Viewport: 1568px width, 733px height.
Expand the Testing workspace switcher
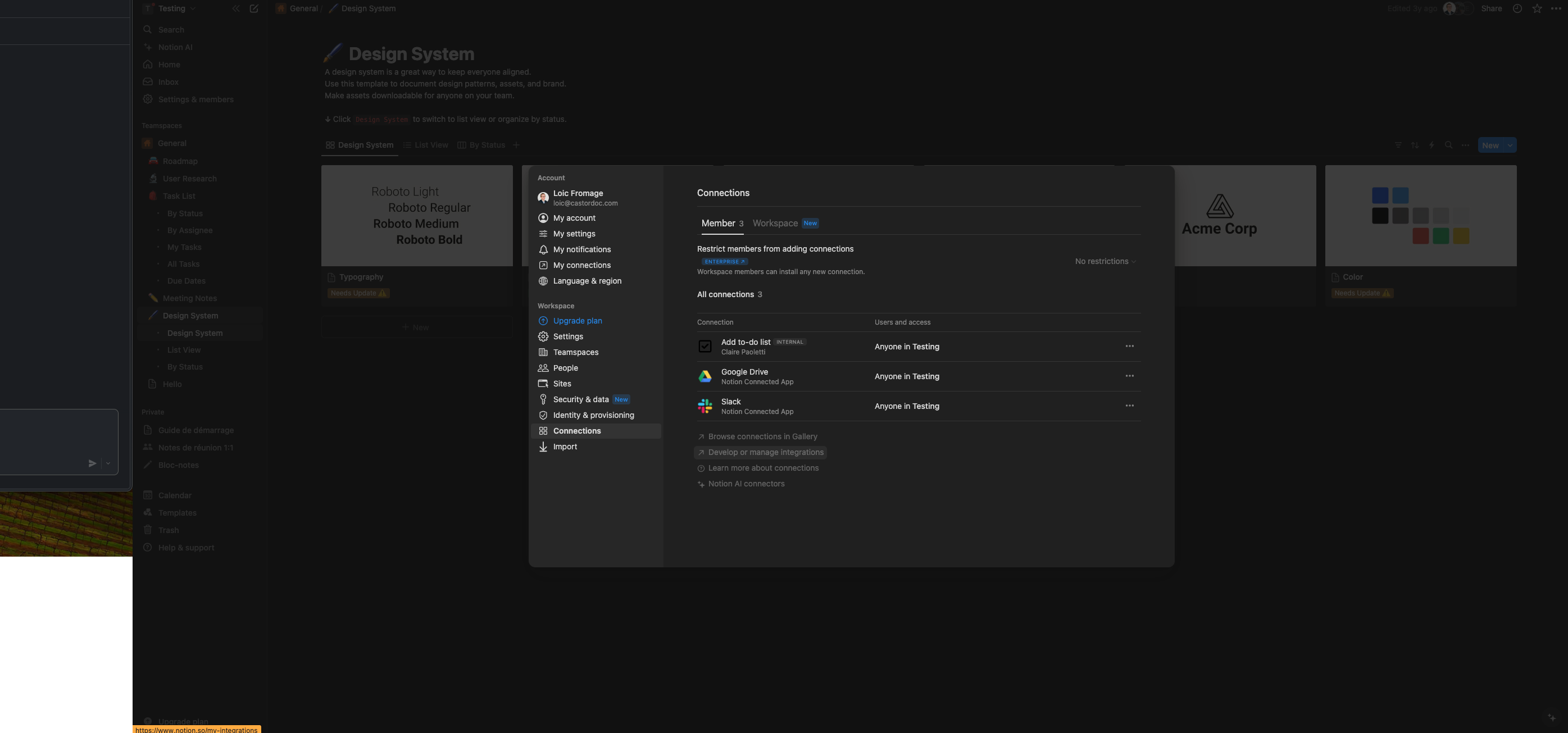pos(171,8)
